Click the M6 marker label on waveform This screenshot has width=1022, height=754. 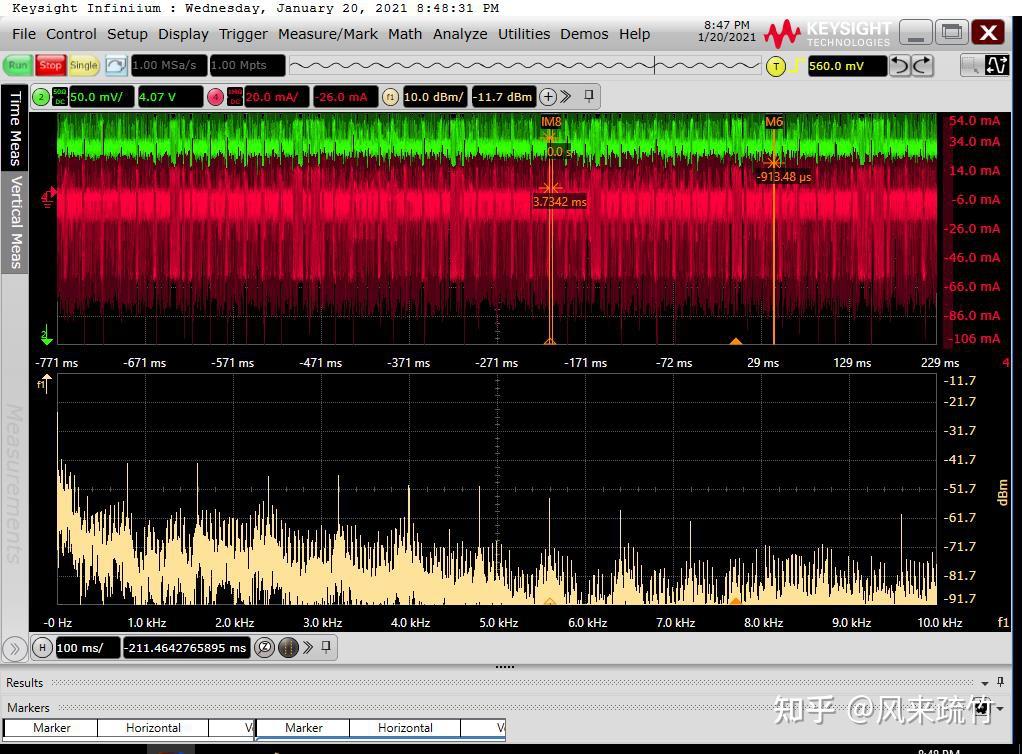point(774,122)
